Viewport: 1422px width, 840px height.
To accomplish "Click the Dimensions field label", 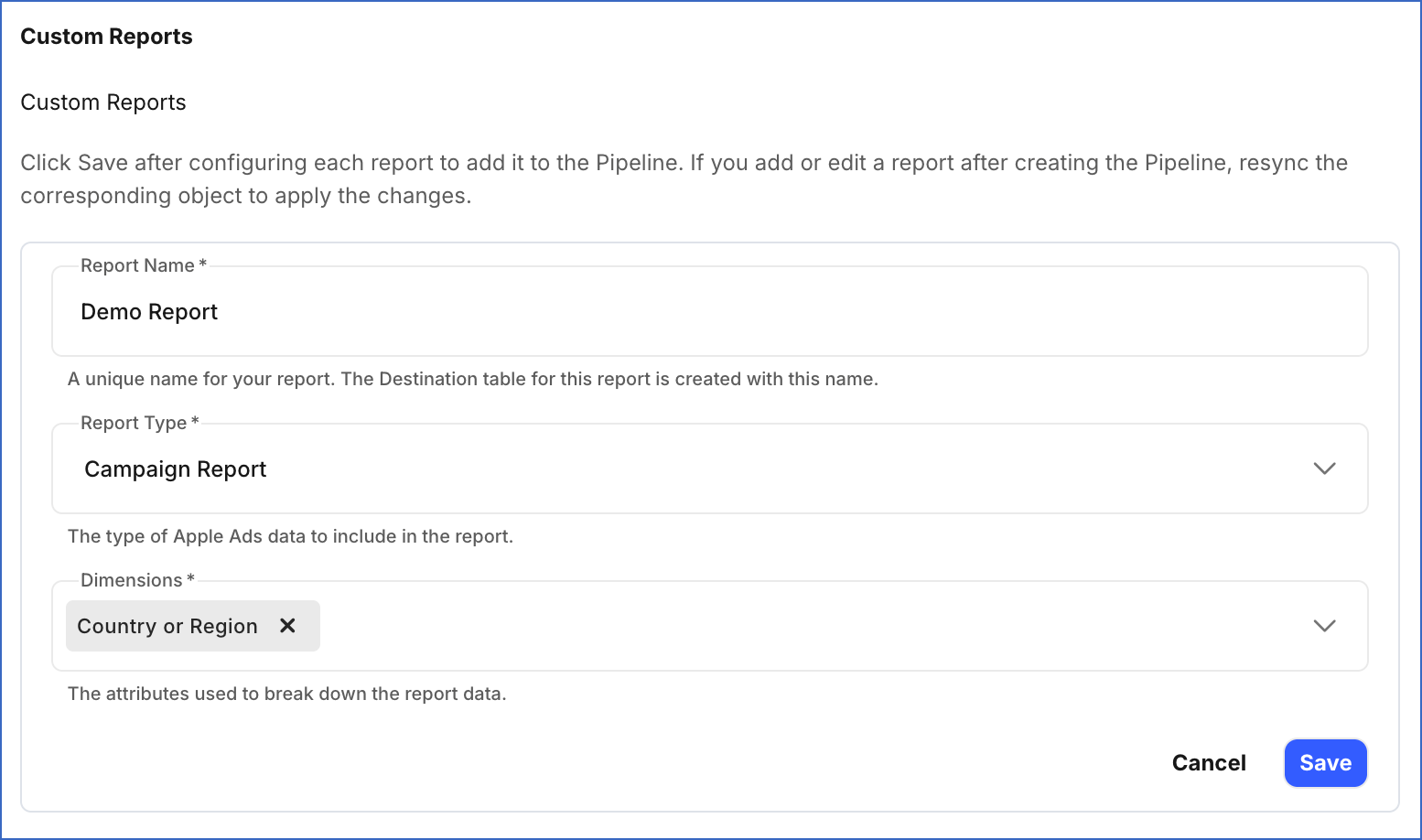I will click(x=137, y=580).
